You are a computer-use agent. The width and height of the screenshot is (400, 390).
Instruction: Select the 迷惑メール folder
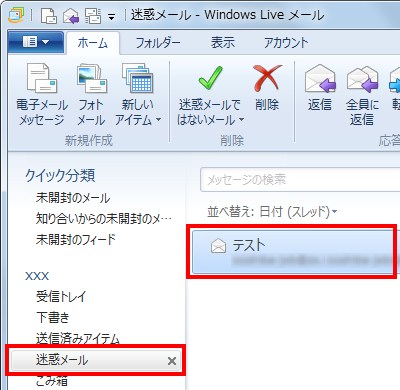tap(96, 360)
